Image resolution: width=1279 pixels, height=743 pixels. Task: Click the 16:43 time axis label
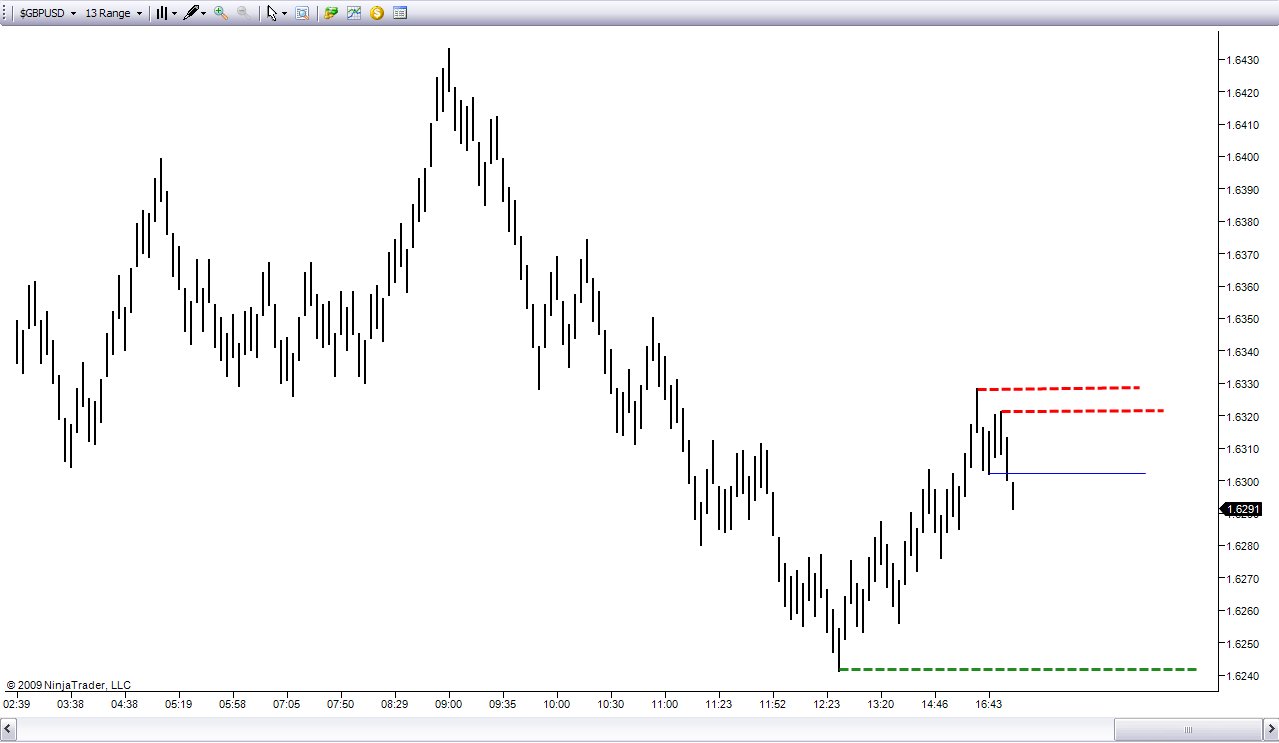[x=989, y=704]
